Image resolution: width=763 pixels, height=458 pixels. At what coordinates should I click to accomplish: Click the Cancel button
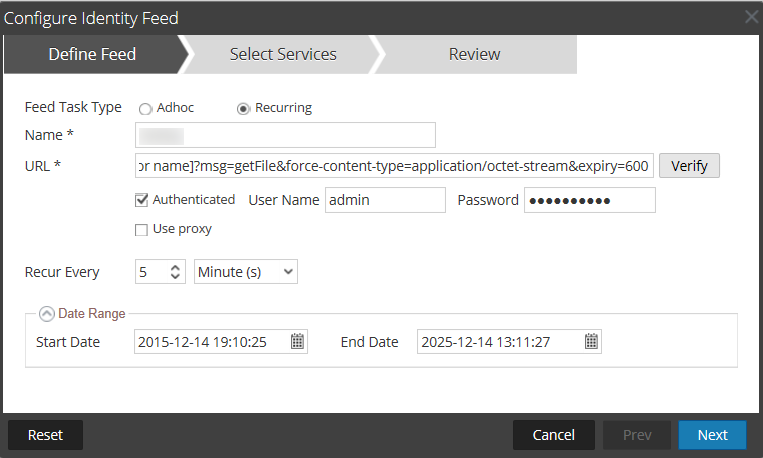click(x=553, y=435)
